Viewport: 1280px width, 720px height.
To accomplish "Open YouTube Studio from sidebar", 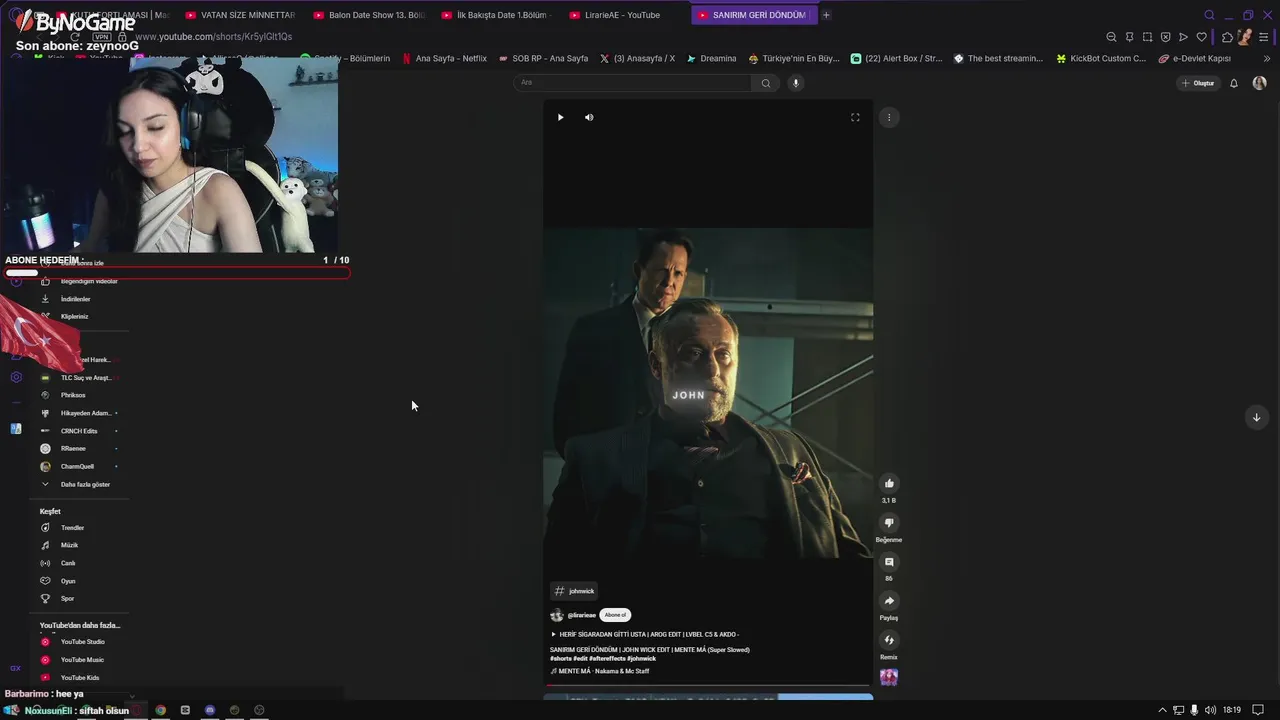I will click(73, 642).
